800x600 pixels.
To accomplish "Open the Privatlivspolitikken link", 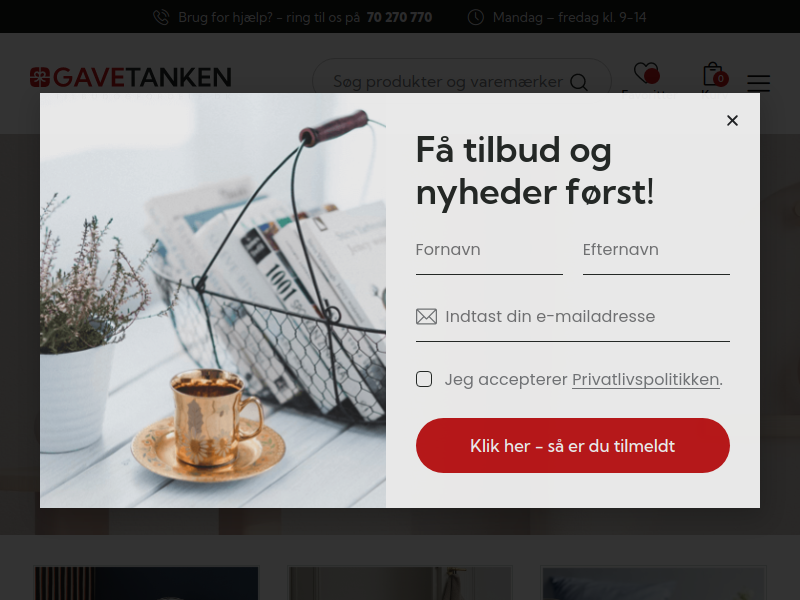I will [645, 380].
